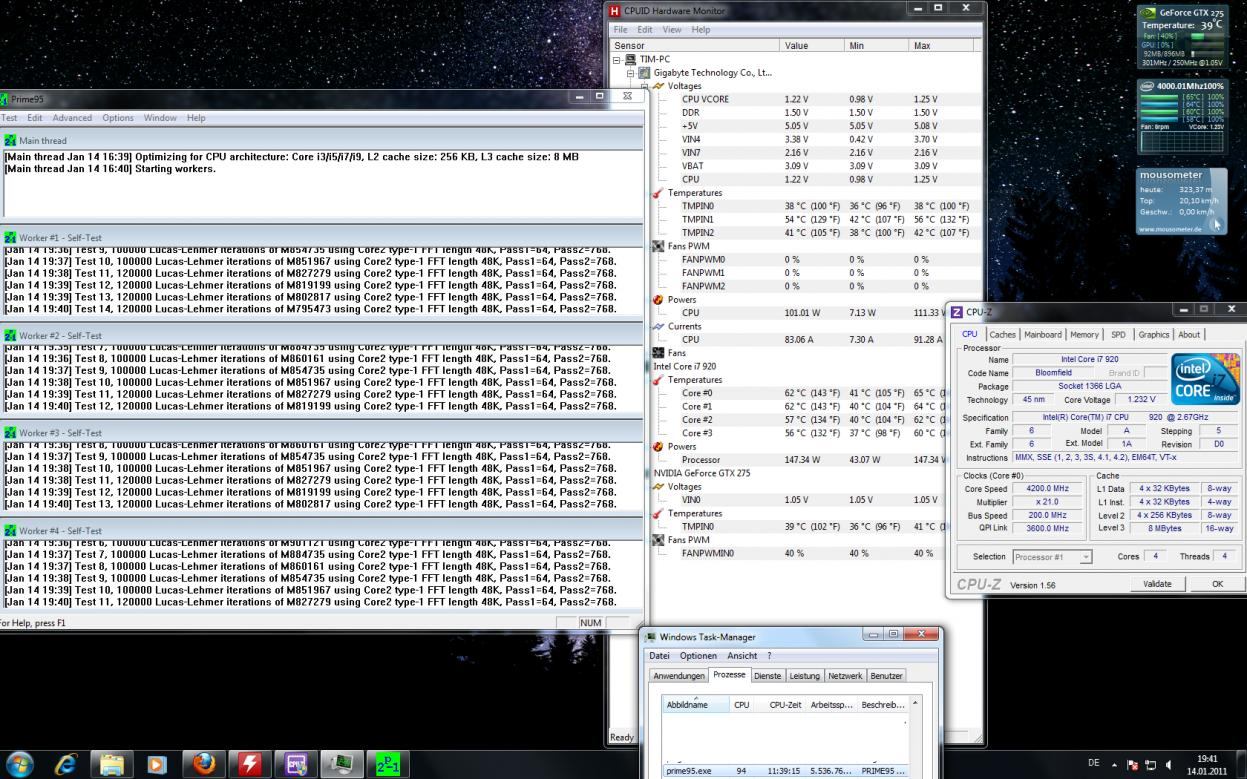Select NVIDIA GeForce GTX 275 node
Image resolution: width=1247 pixels, height=779 pixels.
pos(704,473)
